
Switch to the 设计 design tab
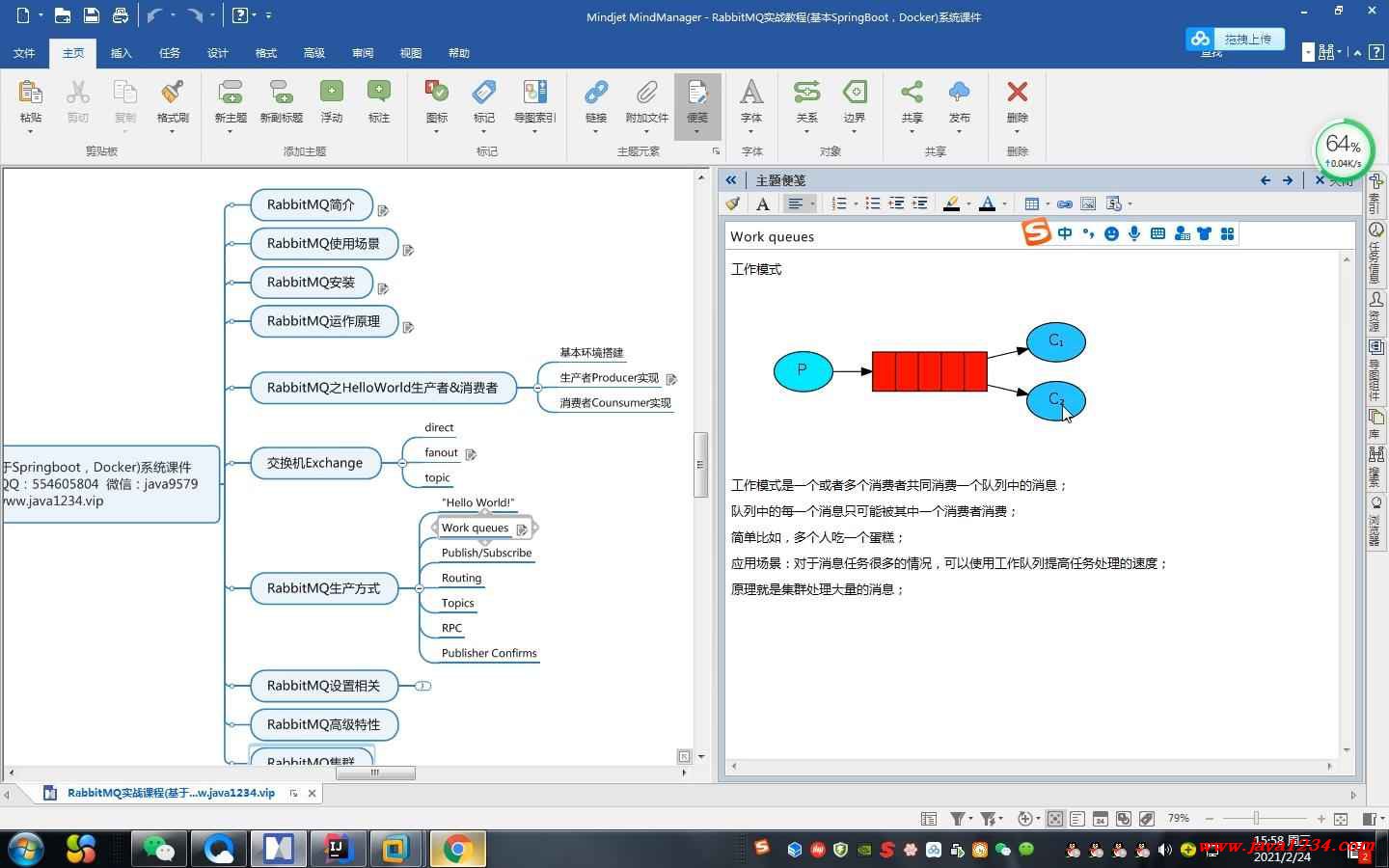pyautogui.click(x=217, y=53)
